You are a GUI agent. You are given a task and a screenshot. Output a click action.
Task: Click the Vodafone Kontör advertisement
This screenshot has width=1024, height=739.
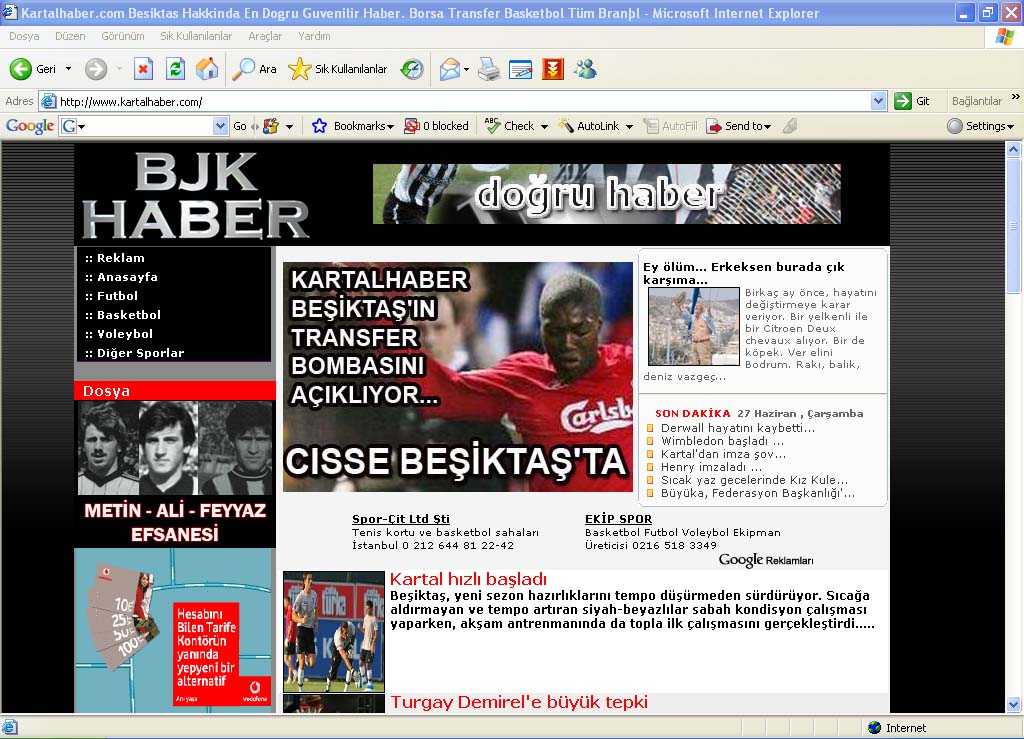(175, 629)
